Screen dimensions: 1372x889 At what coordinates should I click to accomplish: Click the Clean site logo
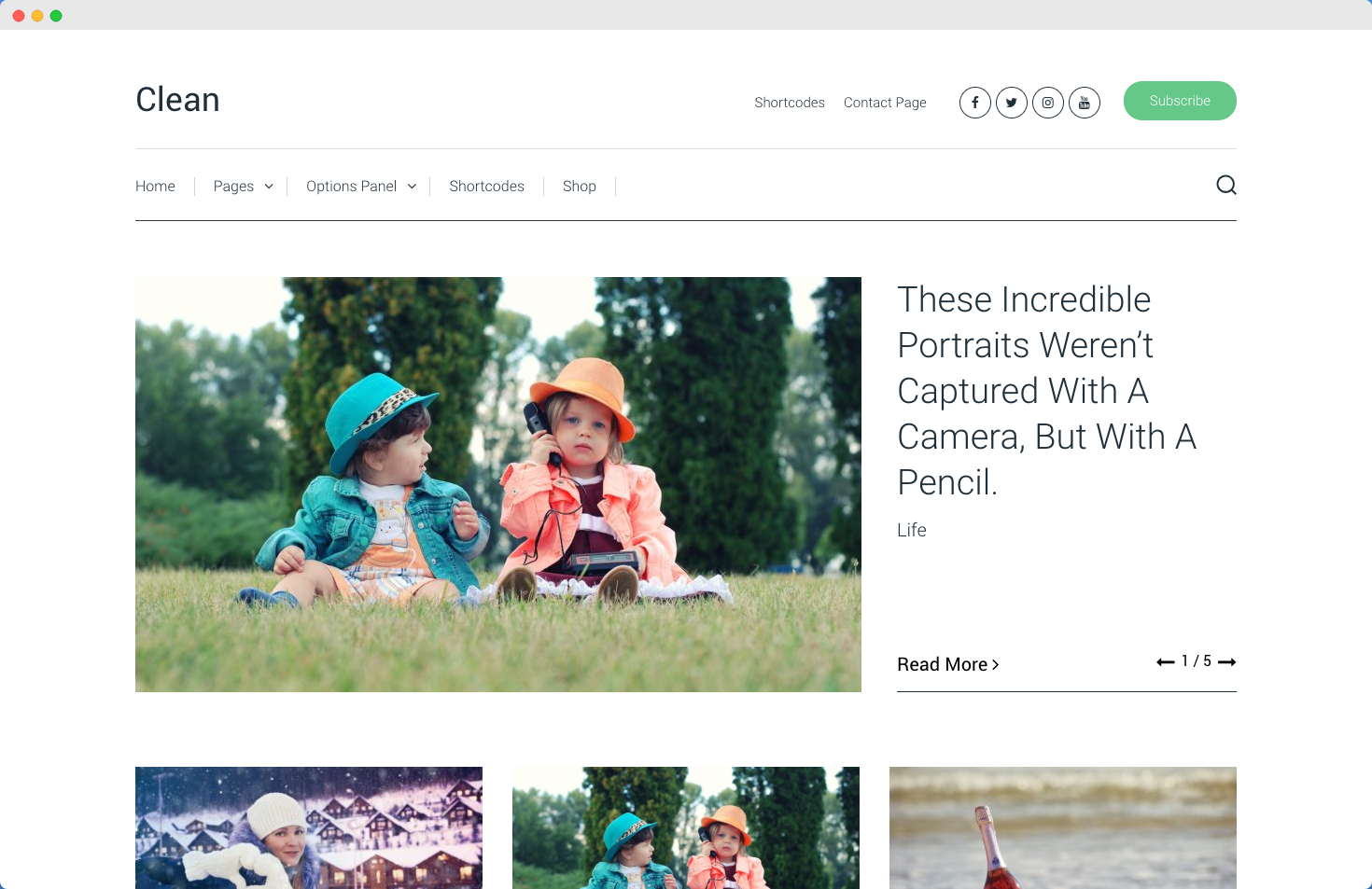tap(177, 100)
